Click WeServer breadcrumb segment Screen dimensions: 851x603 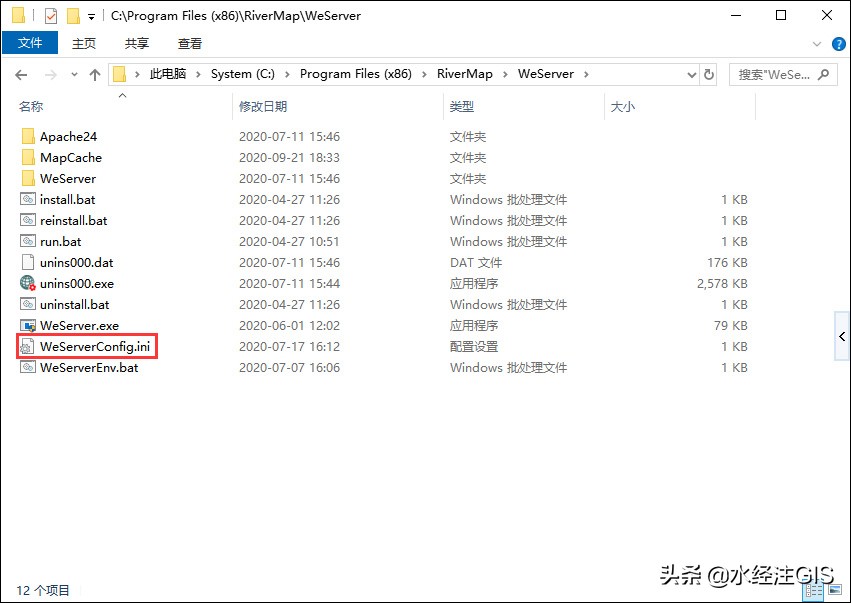coord(545,74)
